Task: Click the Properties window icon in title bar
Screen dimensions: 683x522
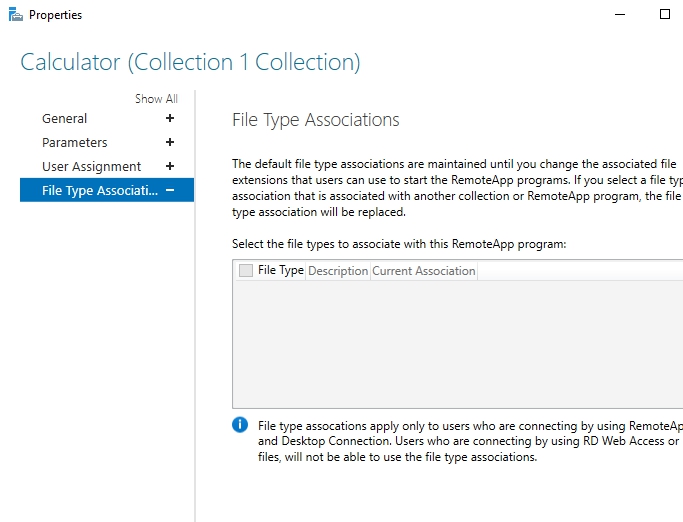Action: [15, 15]
